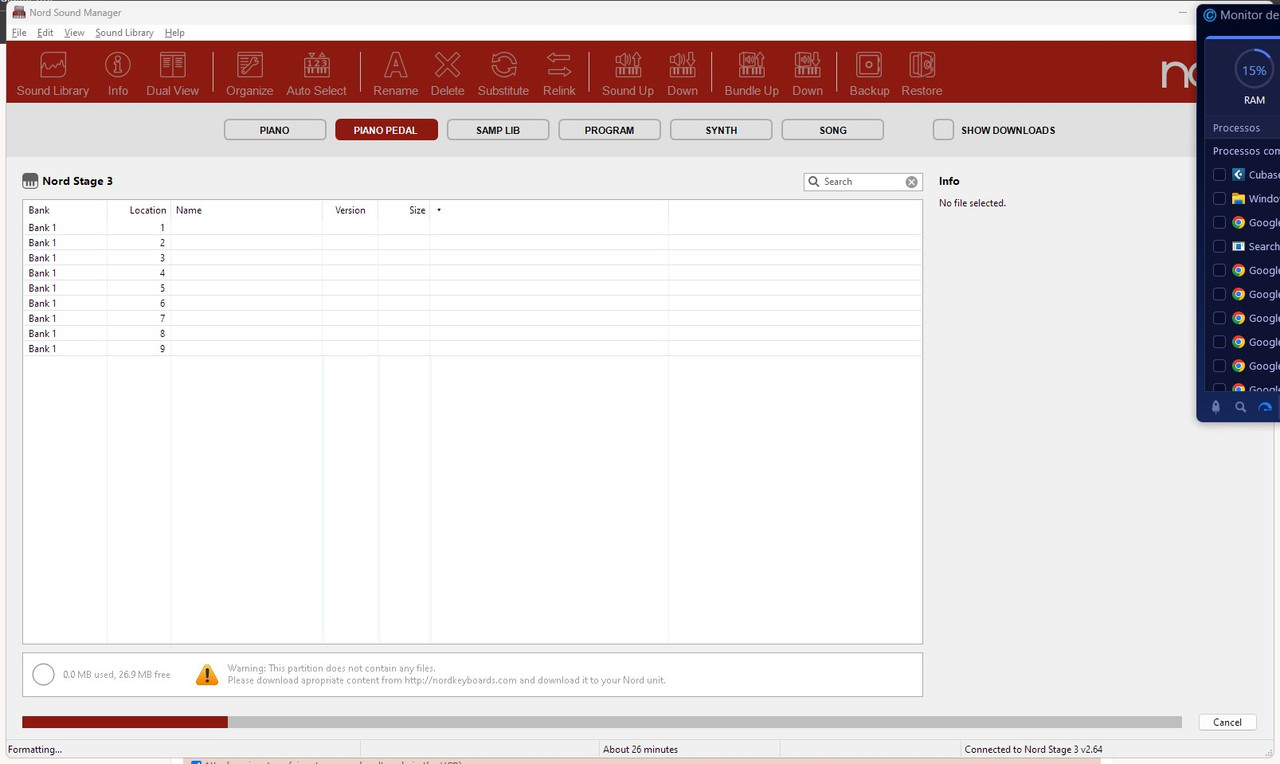Click the 'About 26 minutes' status text
This screenshot has width=1280, height=764.
click(x=640, y=749)
